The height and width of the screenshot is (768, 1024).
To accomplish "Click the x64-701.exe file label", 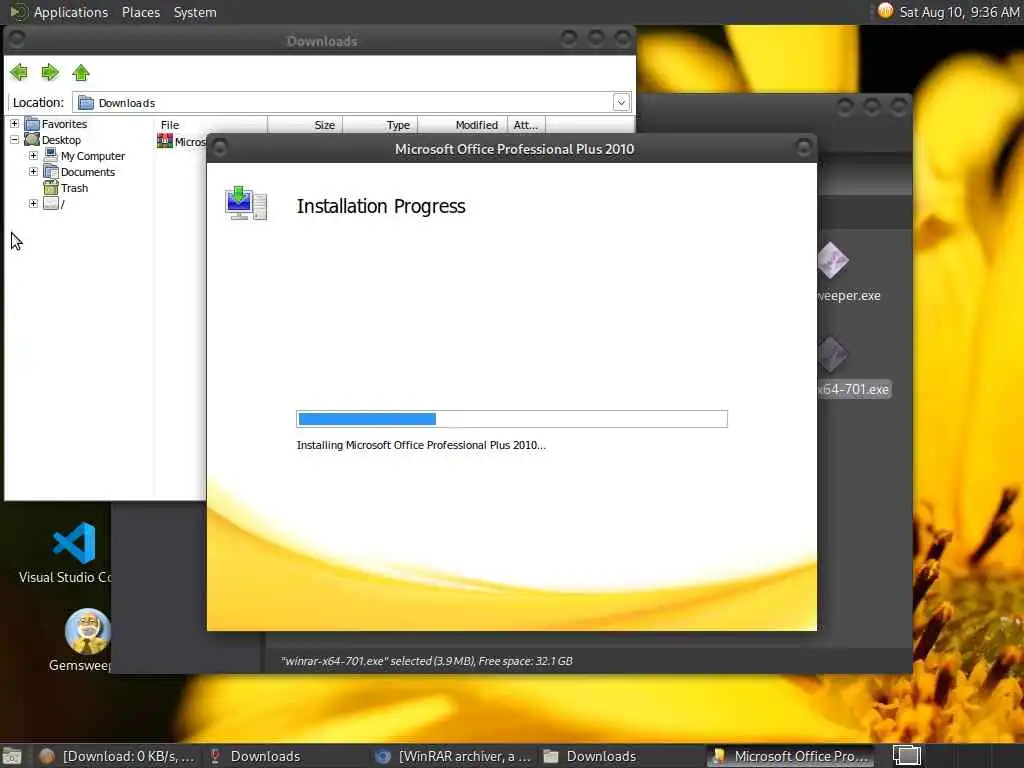I will click(854, 389).
